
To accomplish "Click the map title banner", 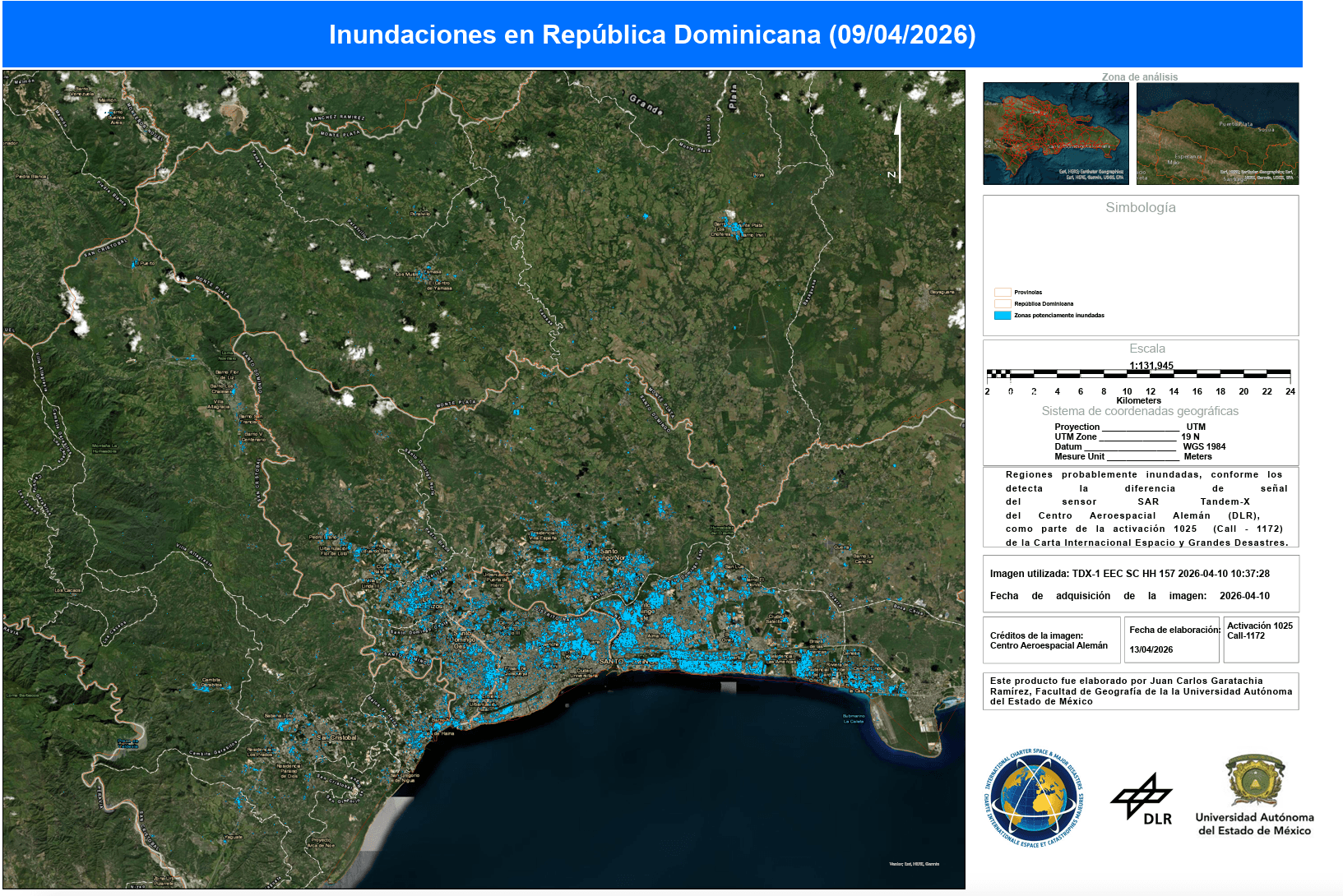I will tap(652, 35).
